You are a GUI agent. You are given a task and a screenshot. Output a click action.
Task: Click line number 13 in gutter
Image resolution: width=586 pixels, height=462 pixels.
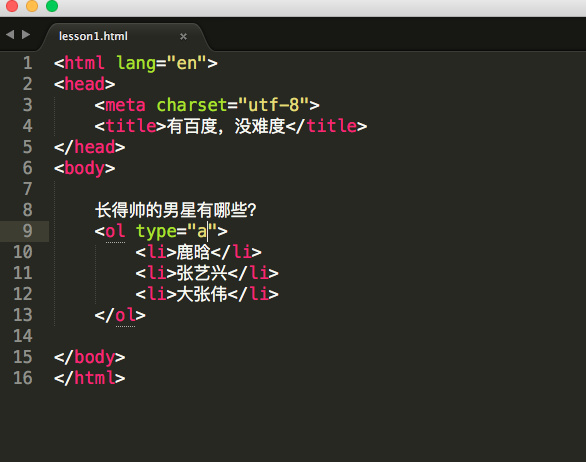click(23, 315)
